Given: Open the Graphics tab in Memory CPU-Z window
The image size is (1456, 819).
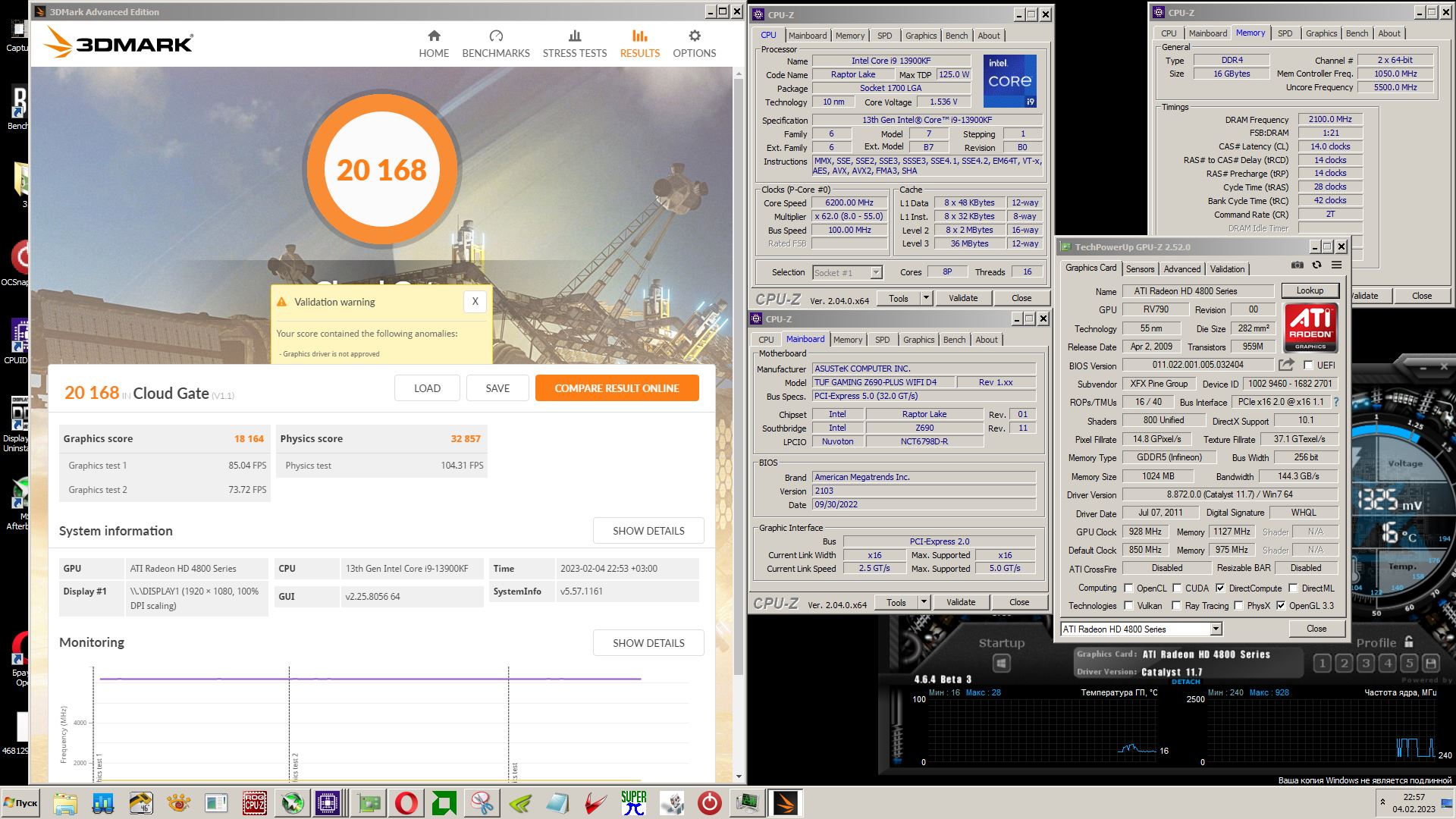Looking at the screenshot, I should pos(1321,33).
